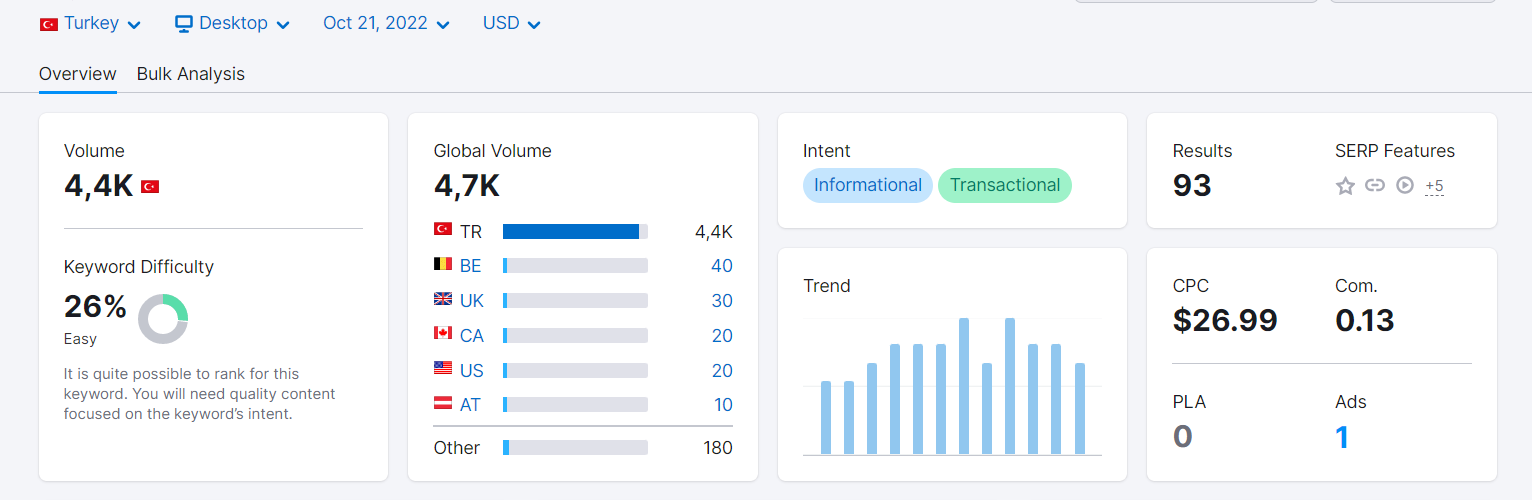Click the video play SERP feature icon

[1405, 185]
